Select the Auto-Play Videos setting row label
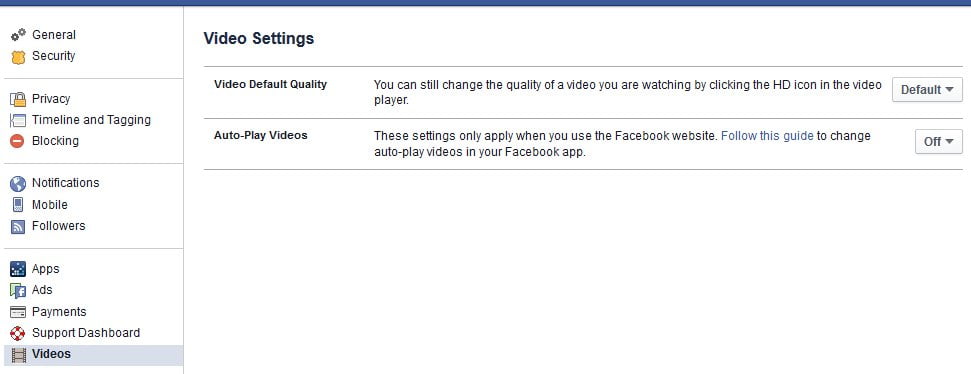 coord(261,135)
